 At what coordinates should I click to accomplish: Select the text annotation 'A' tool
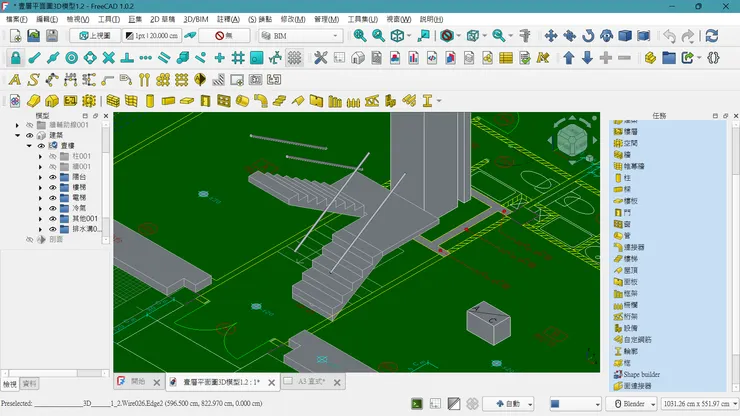15,79
